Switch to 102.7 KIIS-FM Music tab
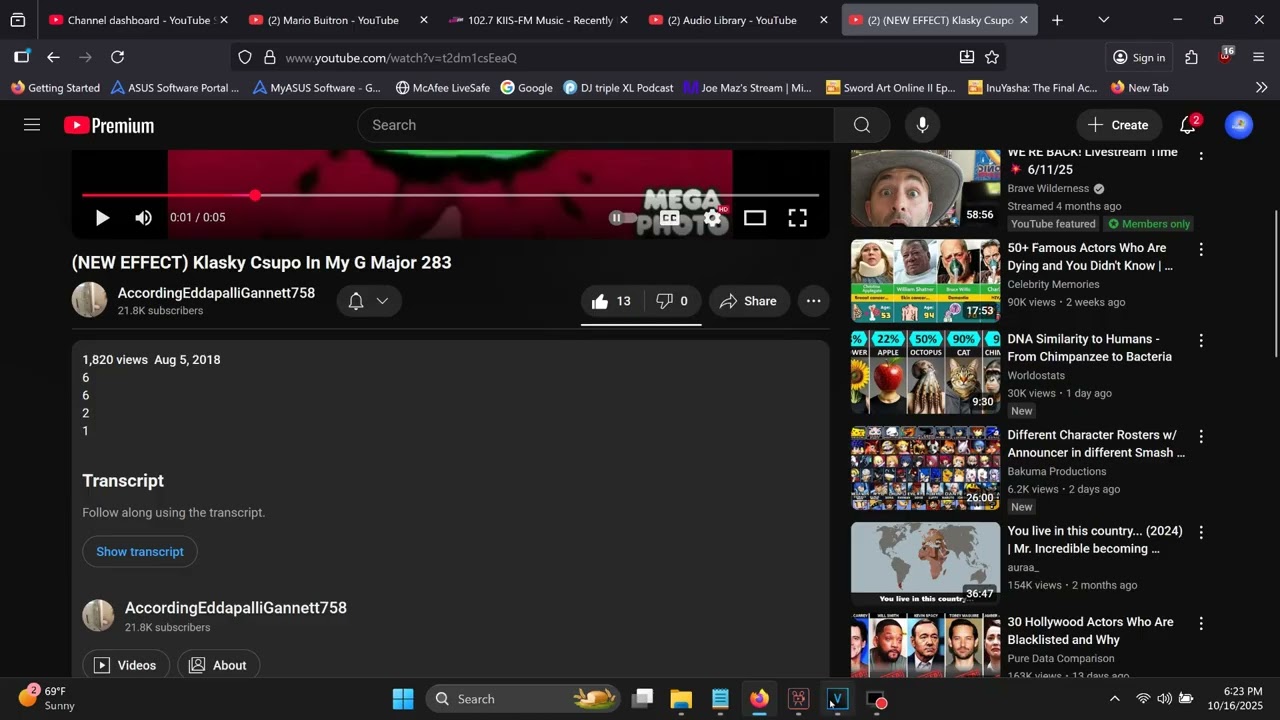The image size is (1280, 720). pos(538,20)
